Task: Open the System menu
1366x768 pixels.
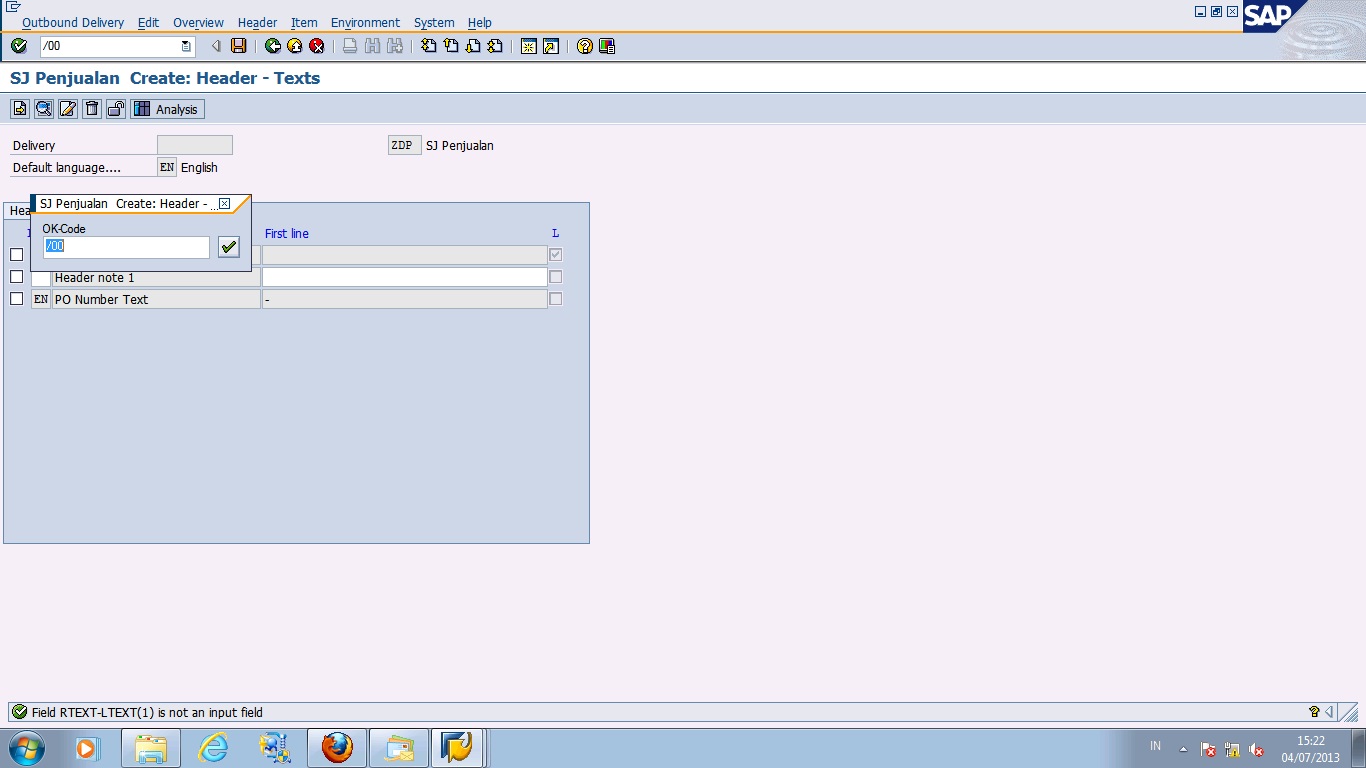Action: 434,22
